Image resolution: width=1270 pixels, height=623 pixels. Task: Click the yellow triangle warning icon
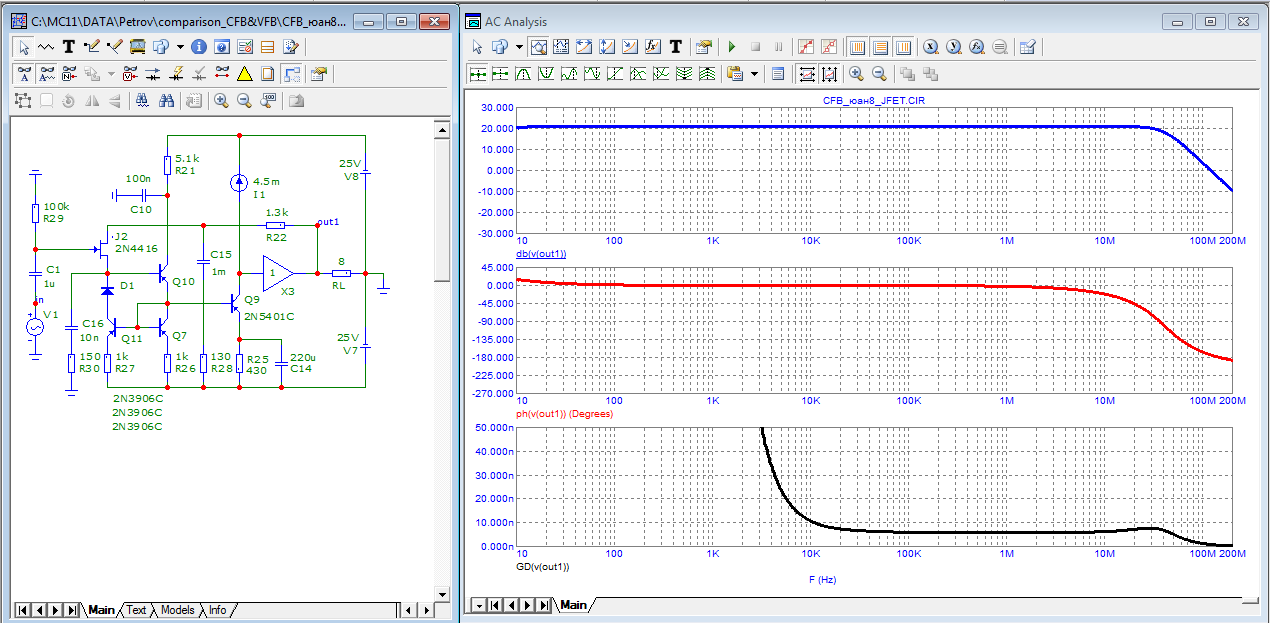(244, 73)
